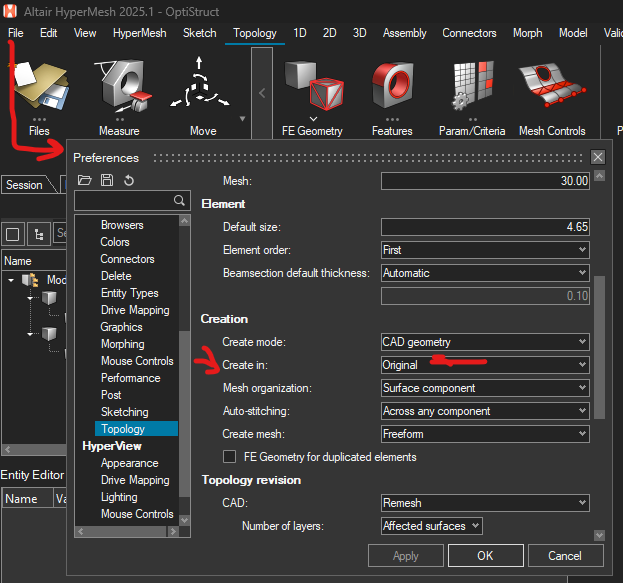
Task: Open the HyperMesh ribbon tab
Action: (x=139, y=33)
